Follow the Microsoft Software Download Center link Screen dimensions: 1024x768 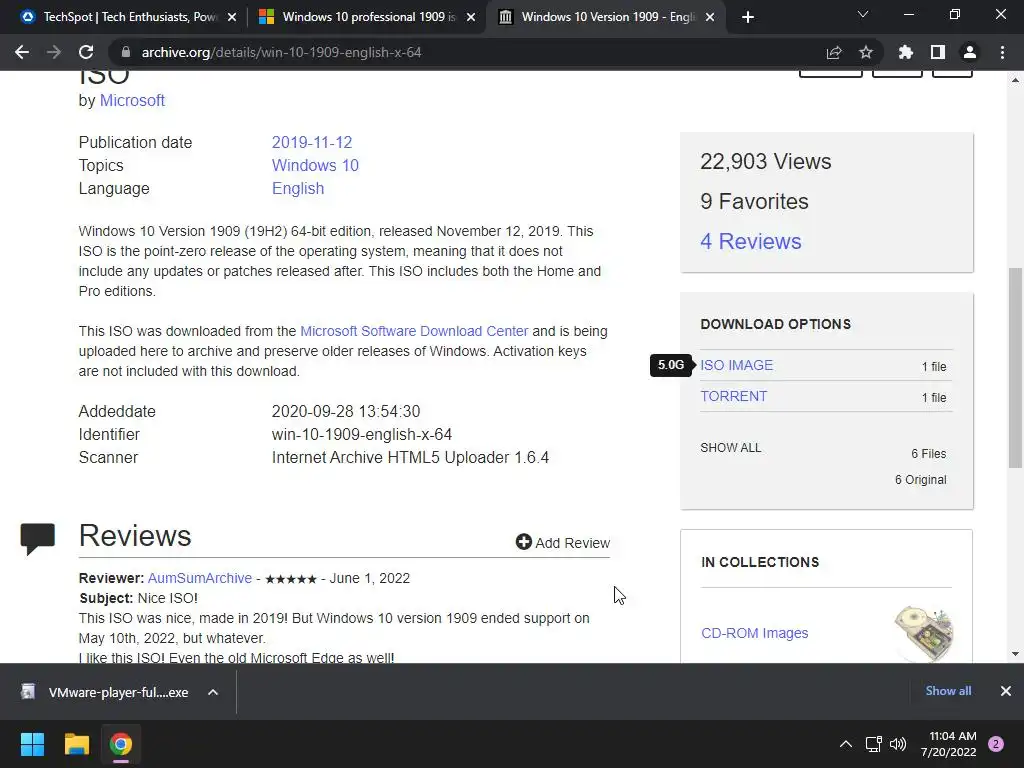(x=414, y=331)
